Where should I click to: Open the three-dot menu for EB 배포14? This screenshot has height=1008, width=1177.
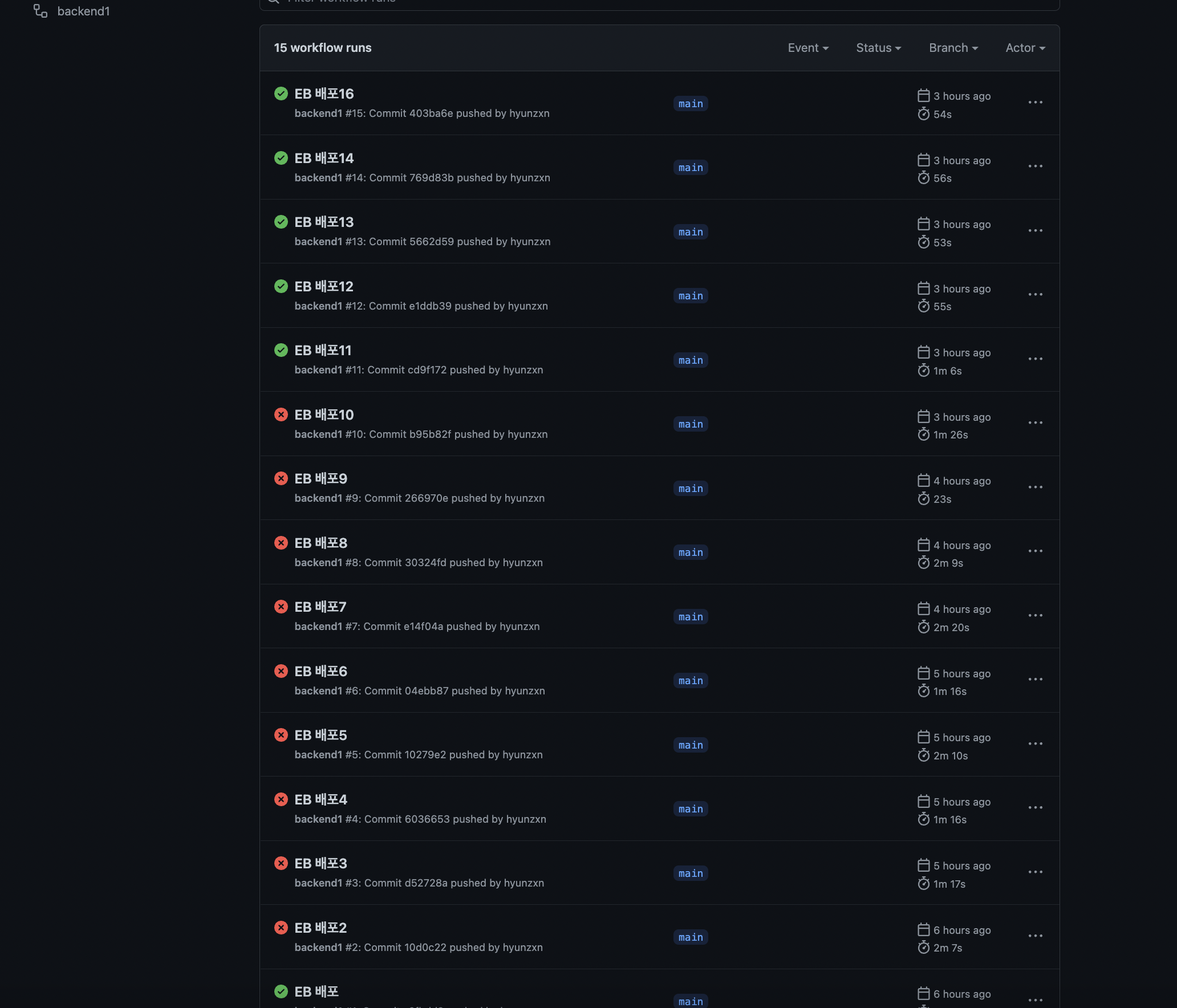coord(1035,166)
